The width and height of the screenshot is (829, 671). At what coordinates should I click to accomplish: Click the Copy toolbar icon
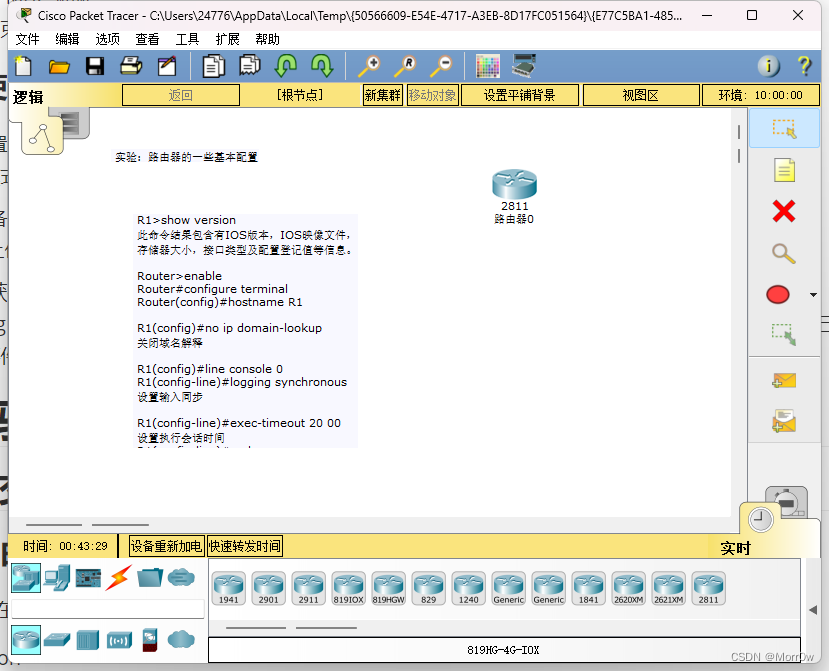tap(214, 67)
